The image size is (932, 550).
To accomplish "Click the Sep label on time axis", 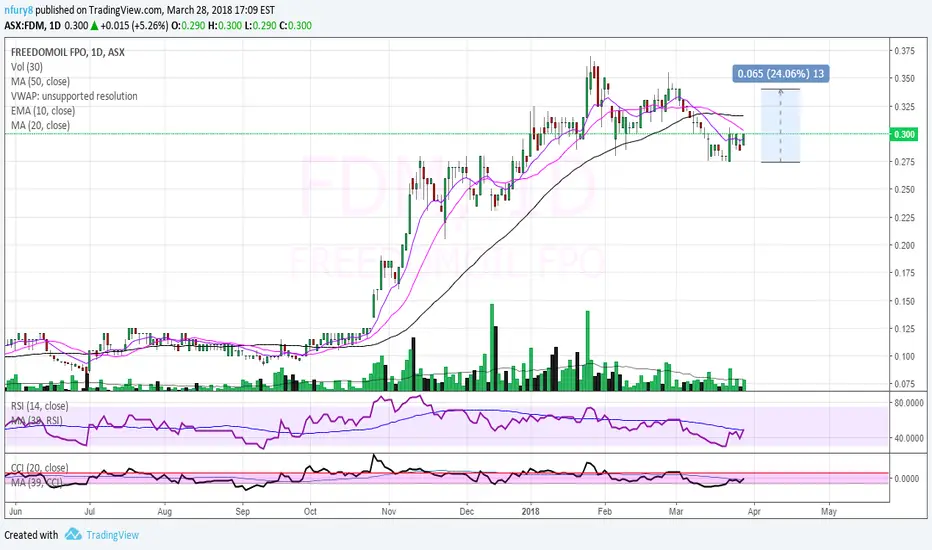I will 243,511.
